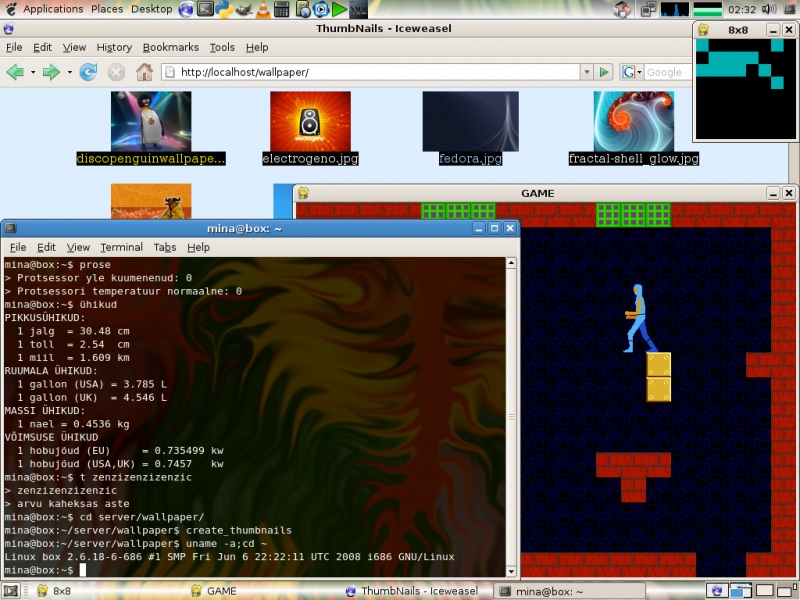Open the discopenguinwallpaper link

pos(151,159)
